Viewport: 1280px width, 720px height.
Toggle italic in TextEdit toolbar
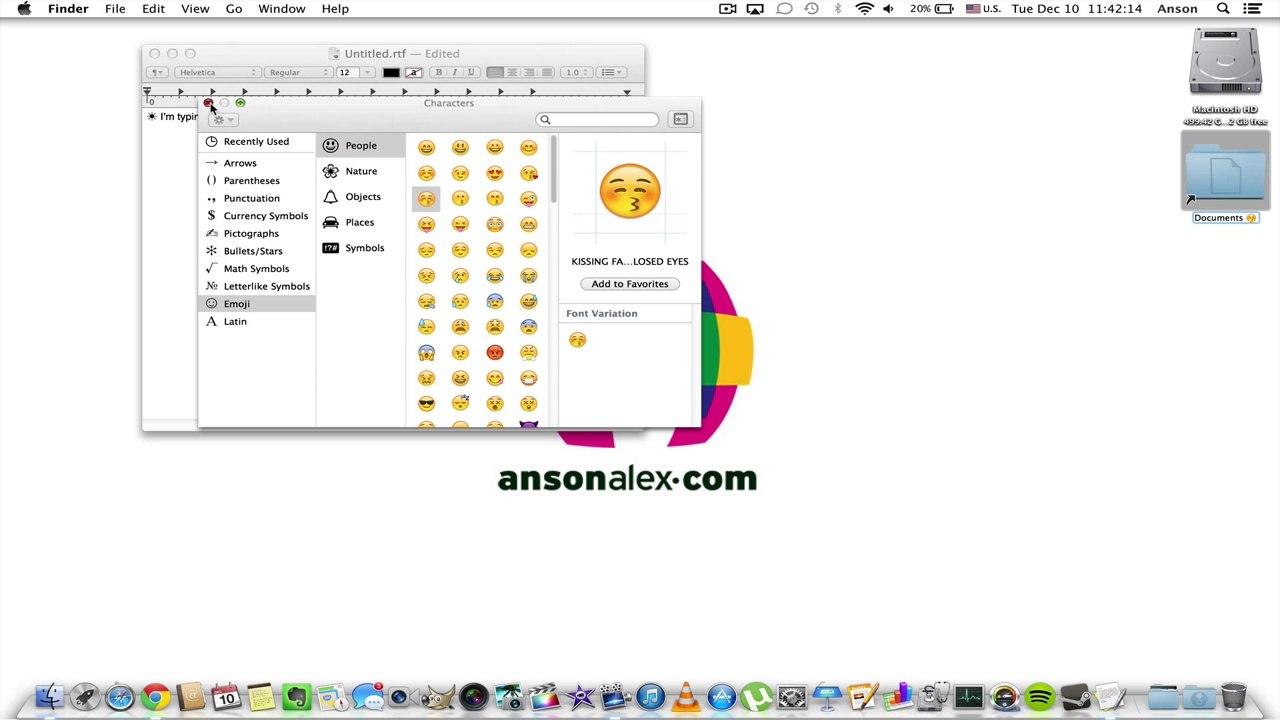coord(454,72)
